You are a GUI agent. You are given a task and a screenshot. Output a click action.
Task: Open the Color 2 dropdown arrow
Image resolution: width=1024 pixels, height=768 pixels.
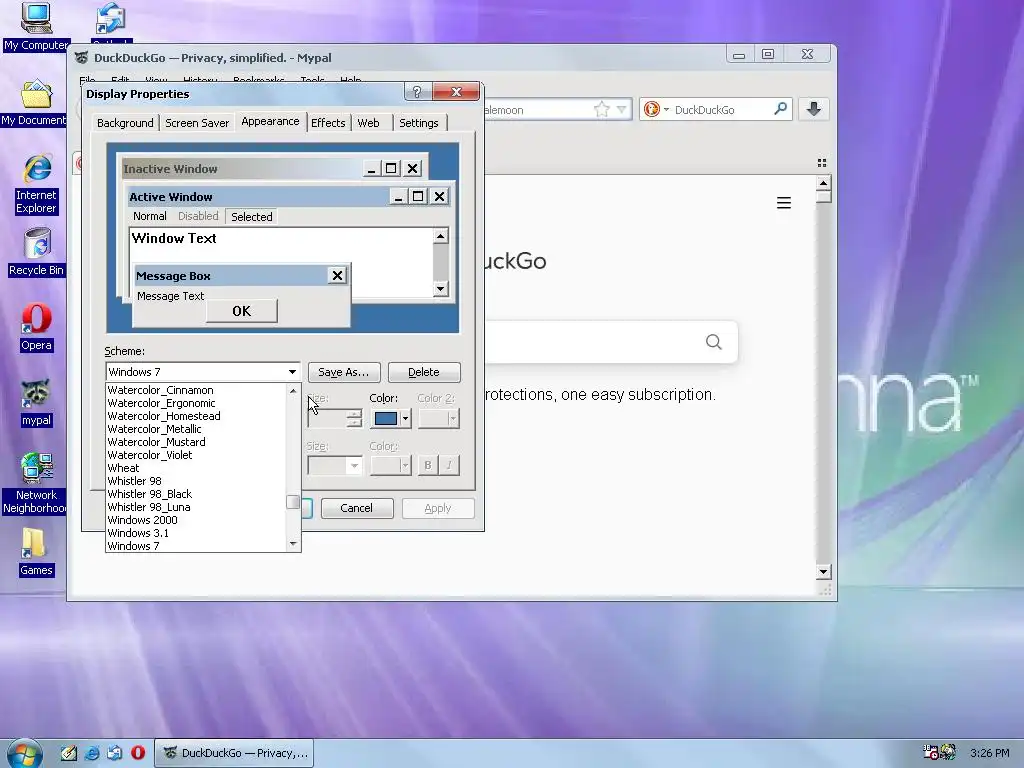coord(453,419)
